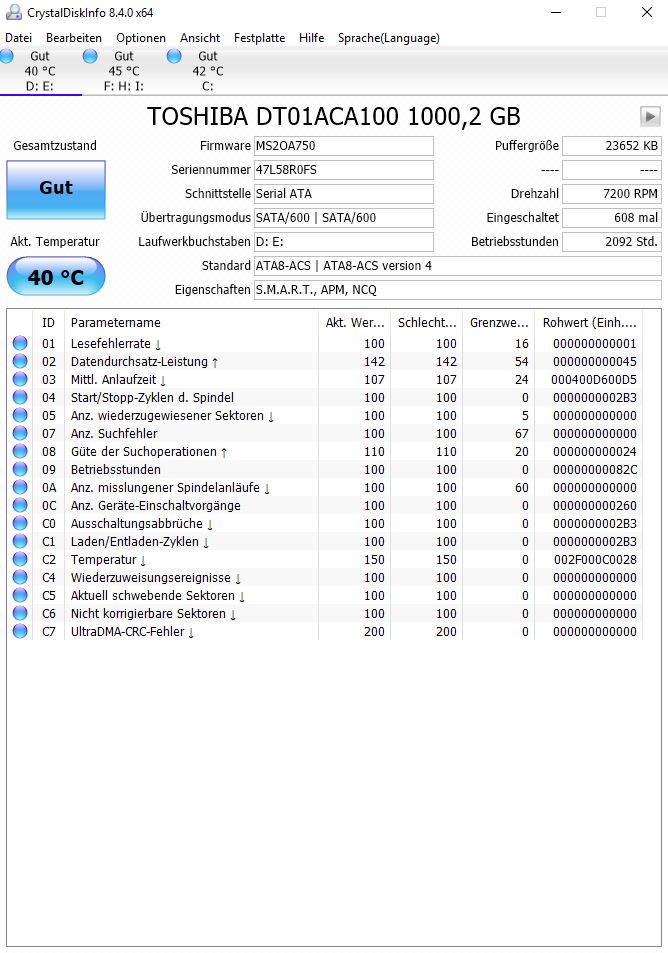Switch to disk D: E: at 40 °C
The width and height of the screenshot is (668, 953).
40,71
